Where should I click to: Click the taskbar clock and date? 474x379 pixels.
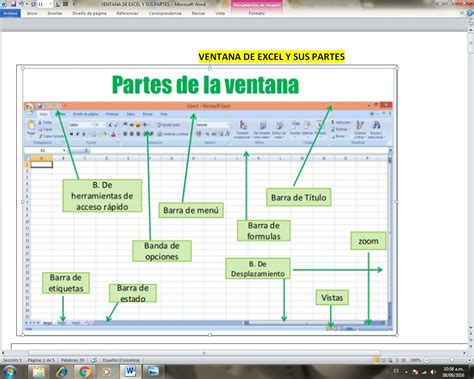coord(454,372)
